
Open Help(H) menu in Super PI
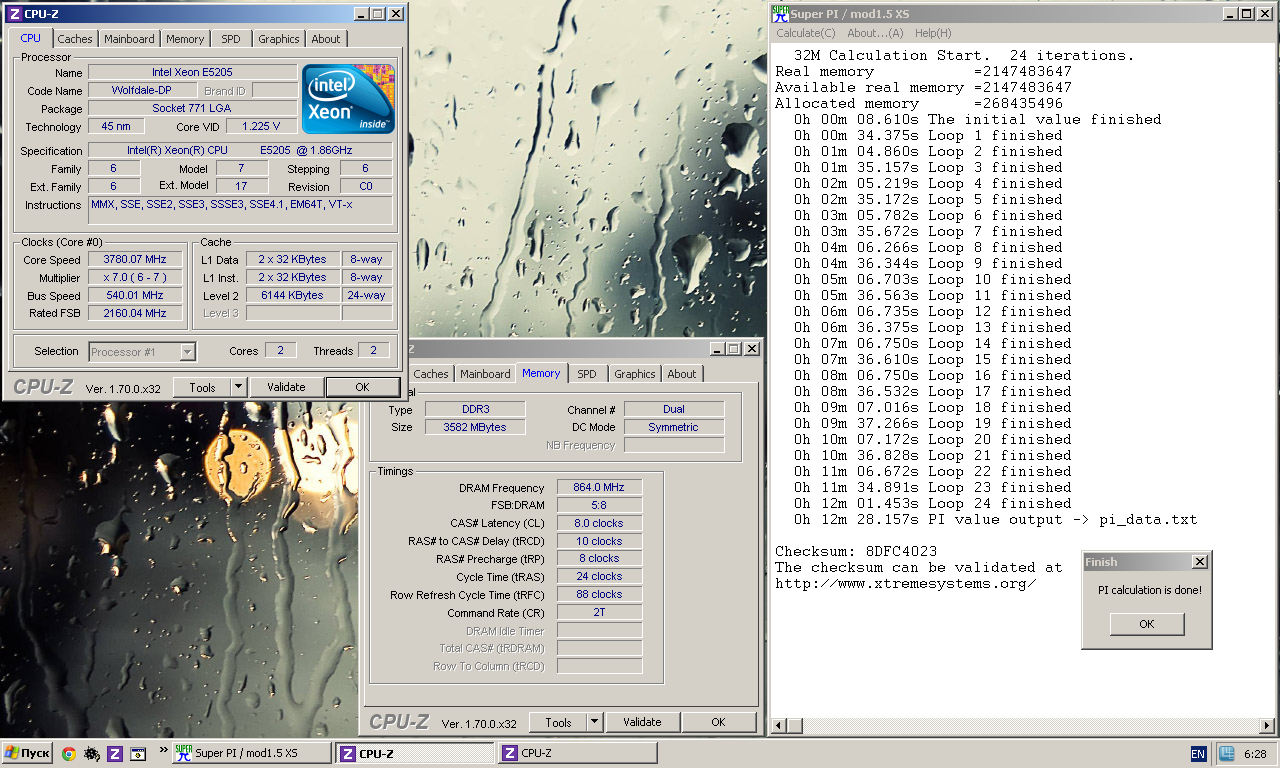(x=933, y=33)
